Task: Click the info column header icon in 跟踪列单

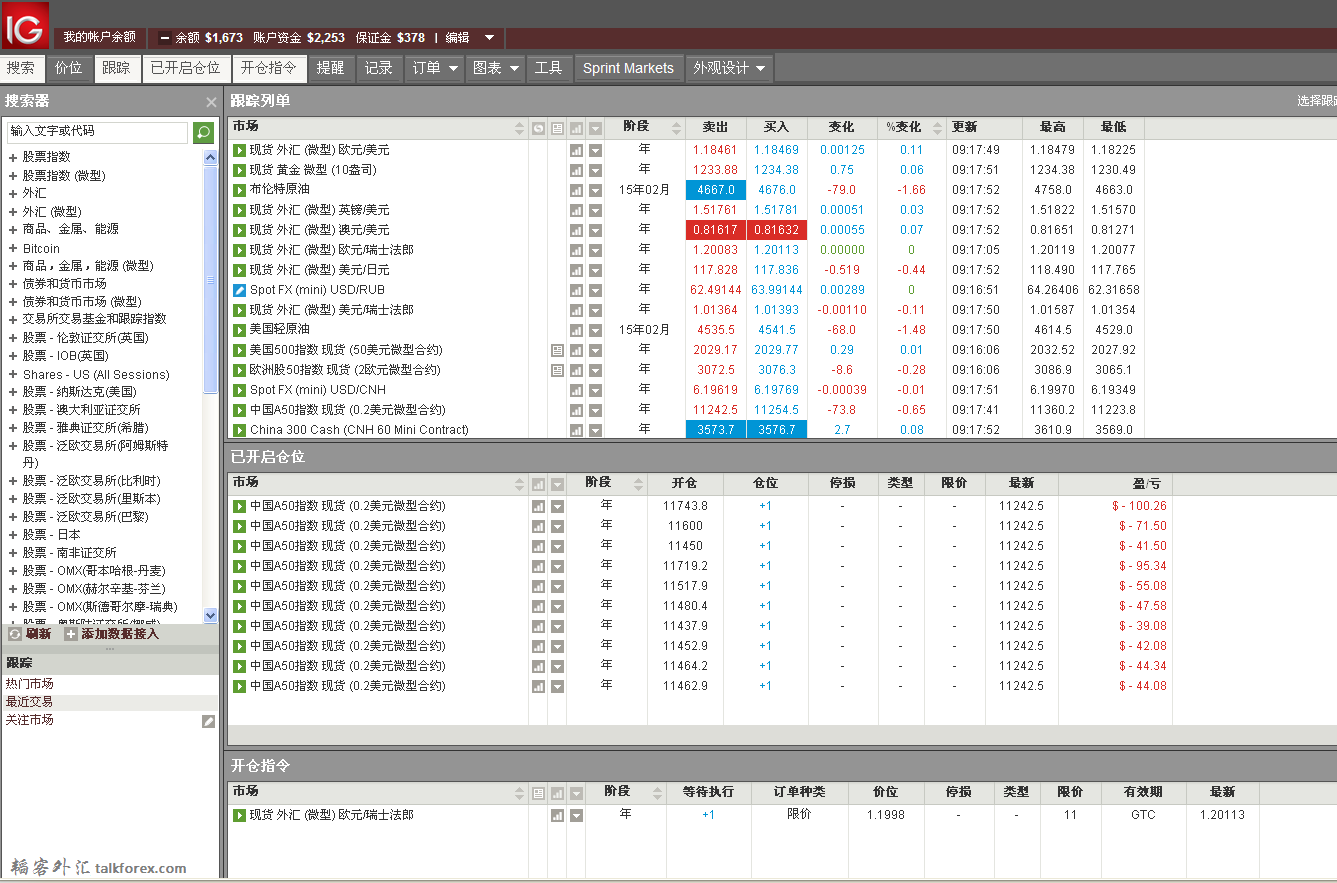Action: (557, 128)
